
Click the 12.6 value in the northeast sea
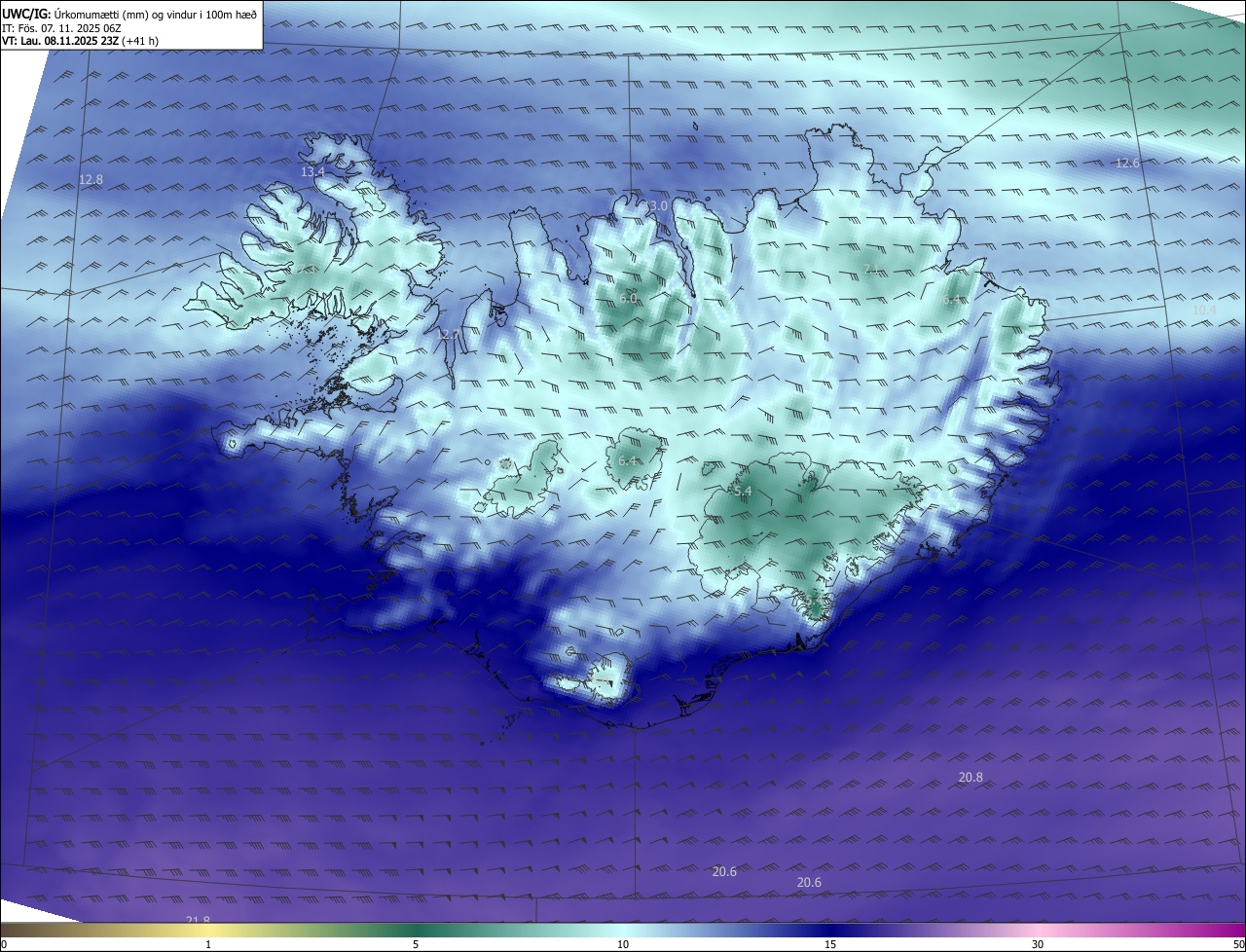[x=1127, y=163]
